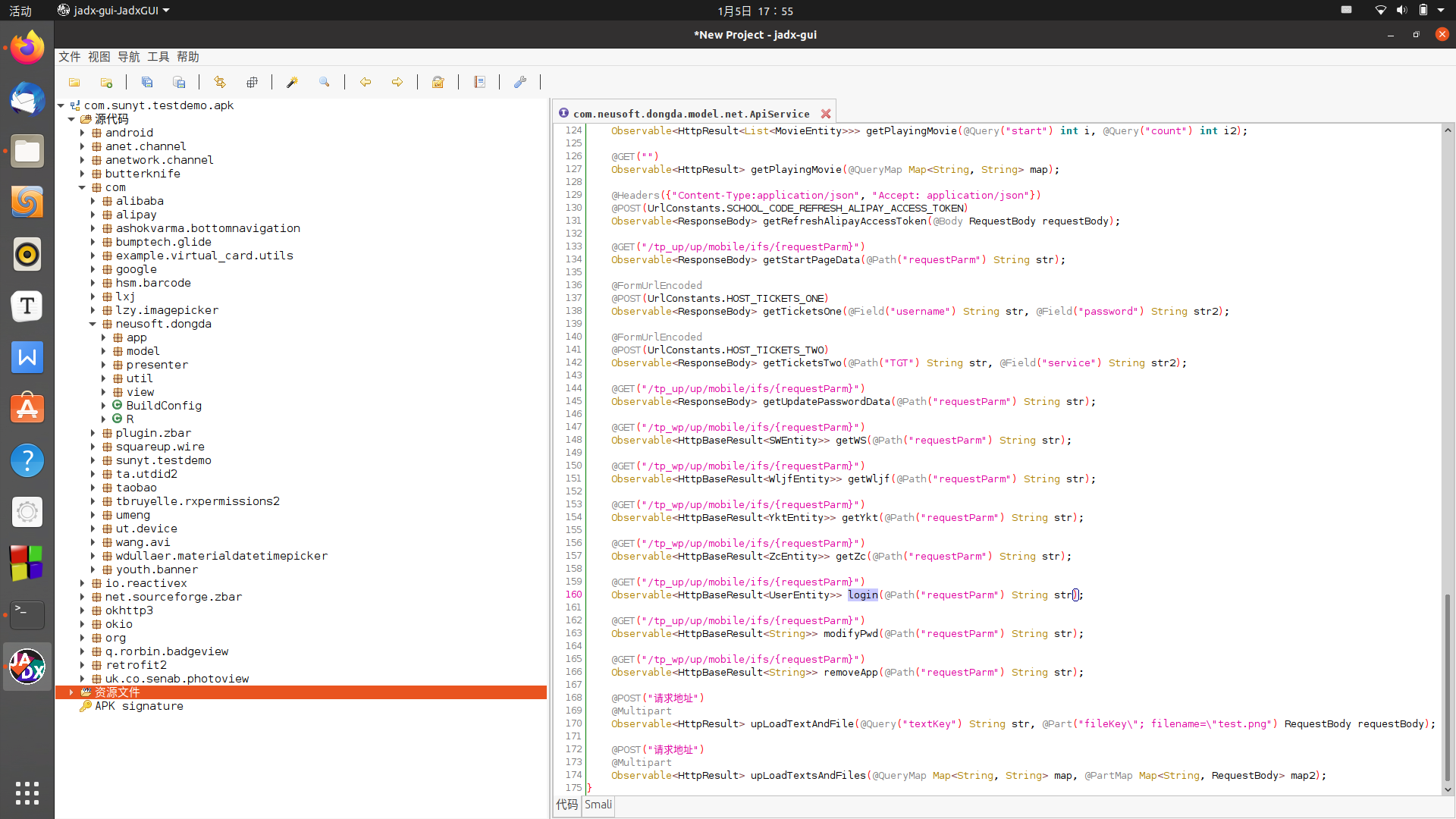Expand the 资源文件 node arrow
The image size is (1456, 819).
[x=71, y=692]
